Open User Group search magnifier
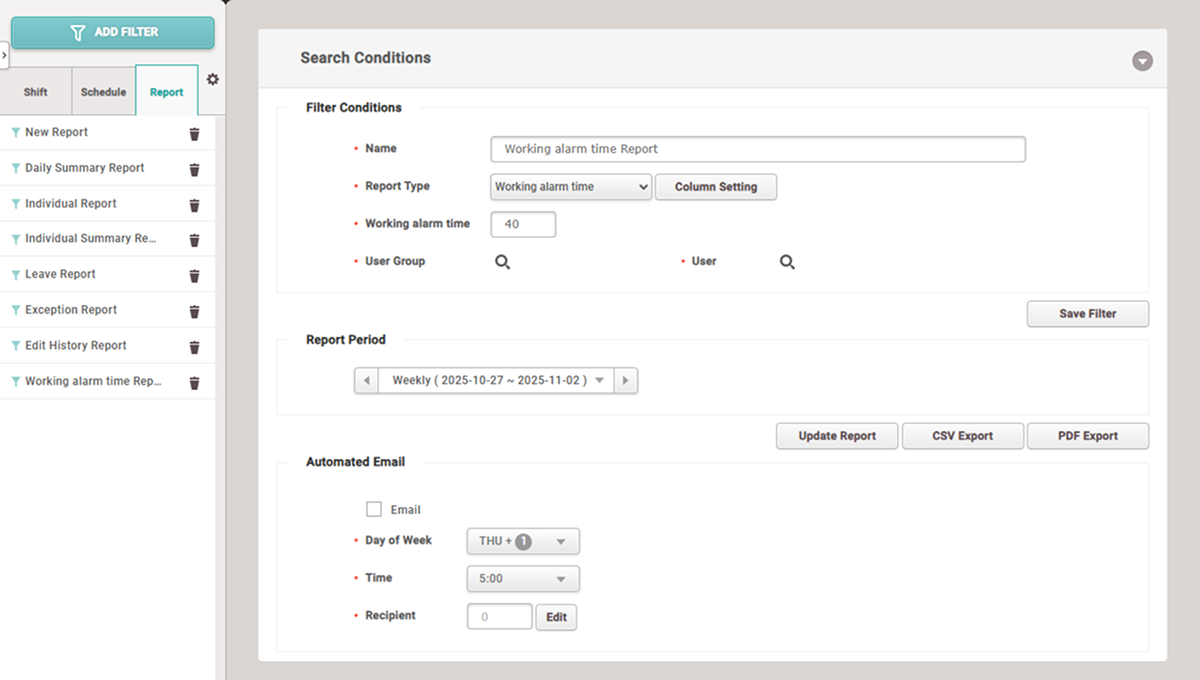The height and width of the screenshot is (680, 1200). tap(503, 262)
